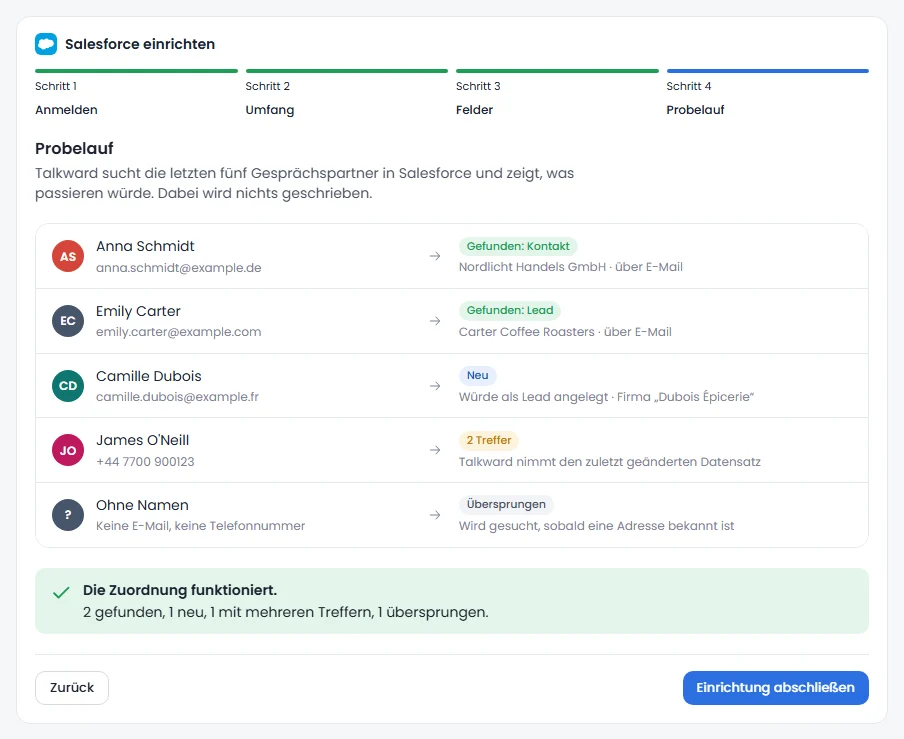The image size is (904, 739).
Task: Go to Schritt 3 Felder step
Action: click(557, 93)
